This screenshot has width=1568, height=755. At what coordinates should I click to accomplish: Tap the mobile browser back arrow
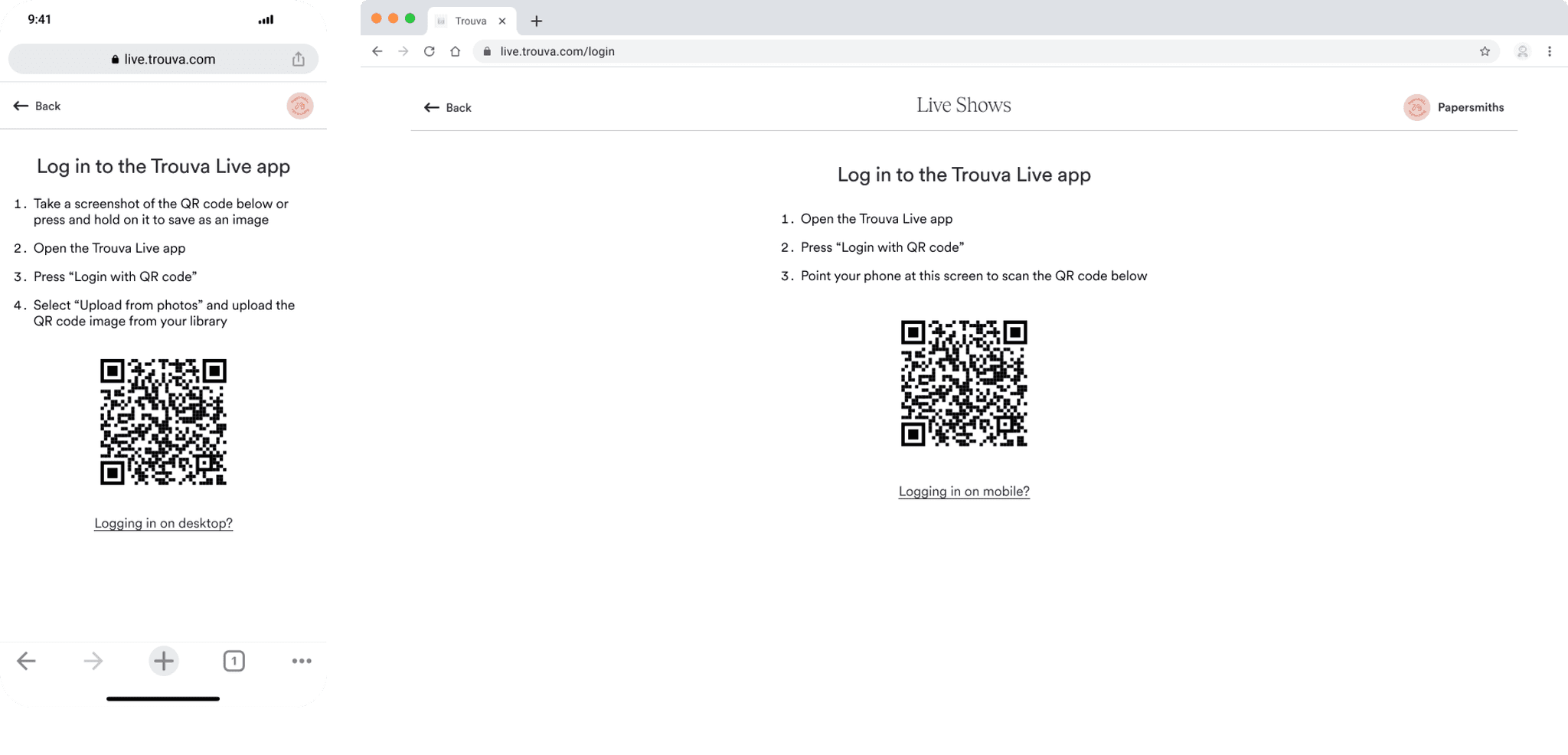(26, 661)
